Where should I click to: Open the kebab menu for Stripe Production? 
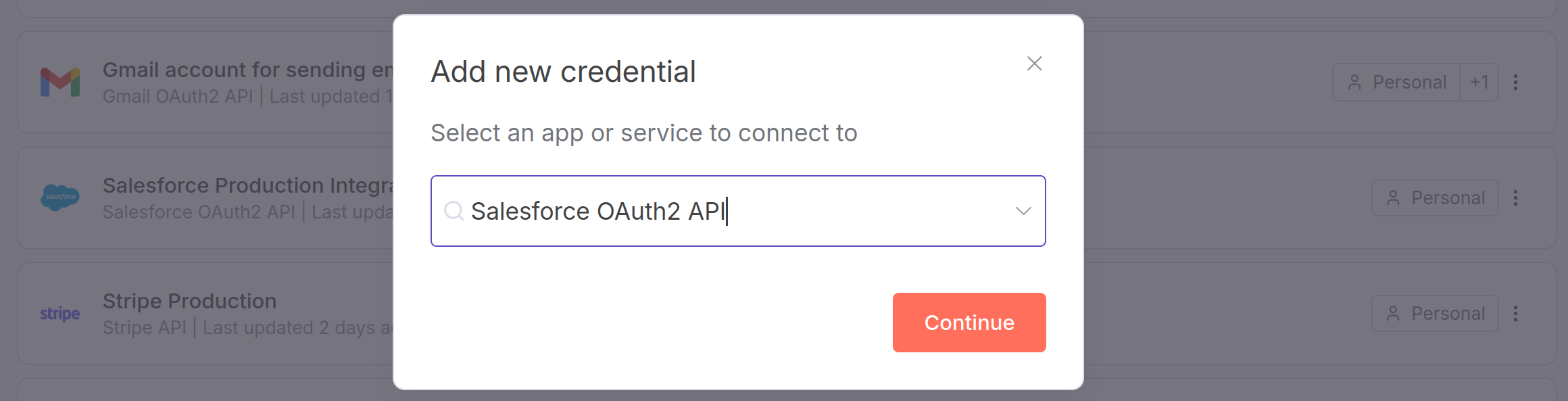pos(1516,313)
